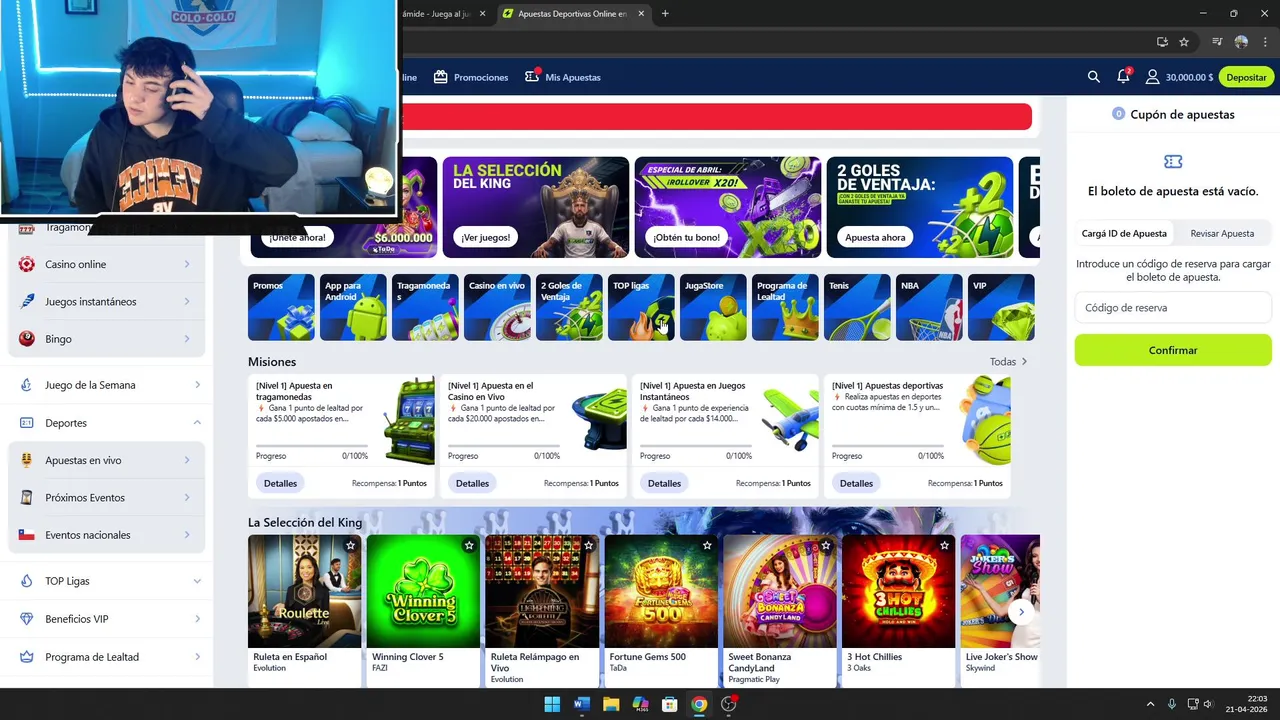Expand TOP Ligas dropdown chevron

click(197, 581)
